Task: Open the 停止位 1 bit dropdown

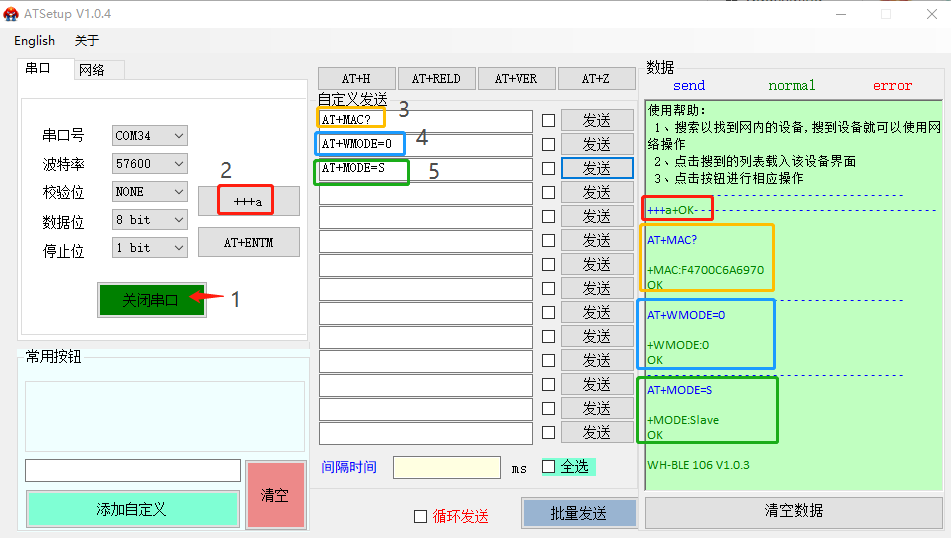Action: 150,248
